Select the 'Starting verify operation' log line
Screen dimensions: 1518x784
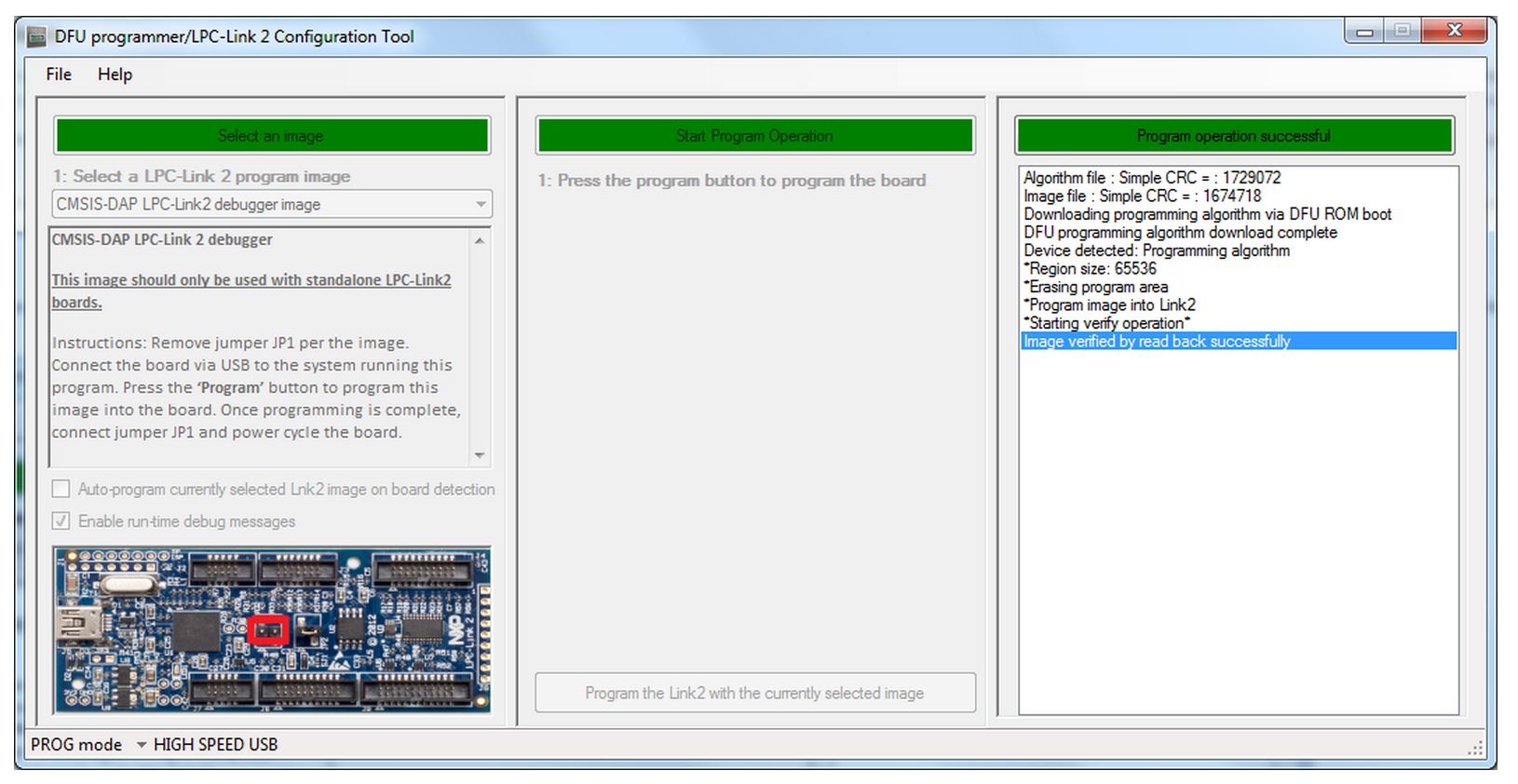pyautogui.click(x=1238, y=323)
